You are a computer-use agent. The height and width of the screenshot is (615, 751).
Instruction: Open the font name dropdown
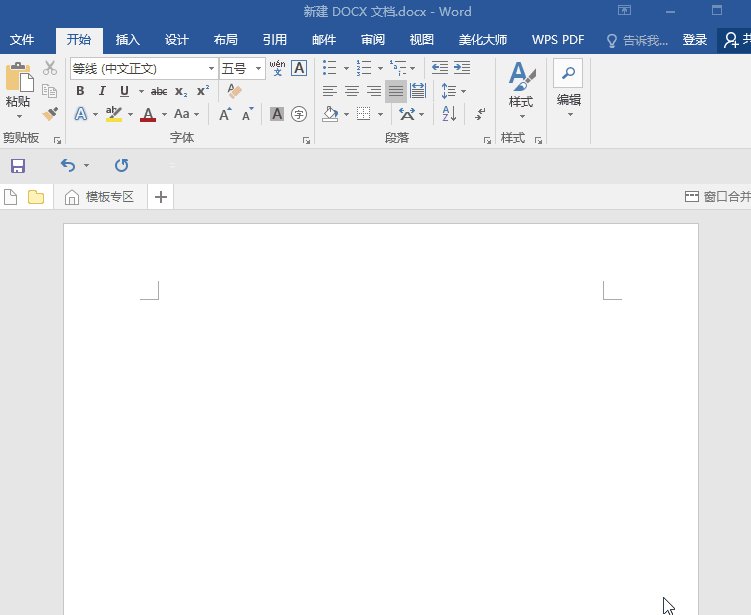pyautogui.click(x=211, y=69)
